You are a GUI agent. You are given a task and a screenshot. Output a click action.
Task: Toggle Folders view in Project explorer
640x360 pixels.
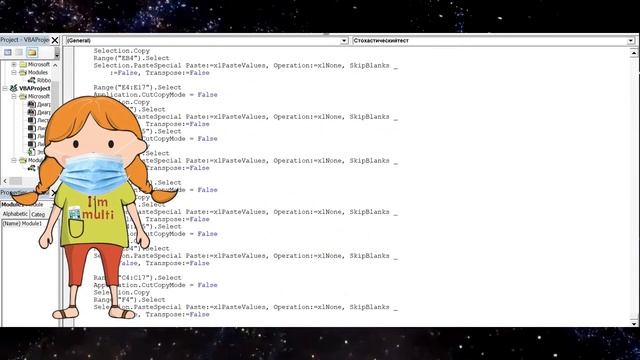point(32,52)
